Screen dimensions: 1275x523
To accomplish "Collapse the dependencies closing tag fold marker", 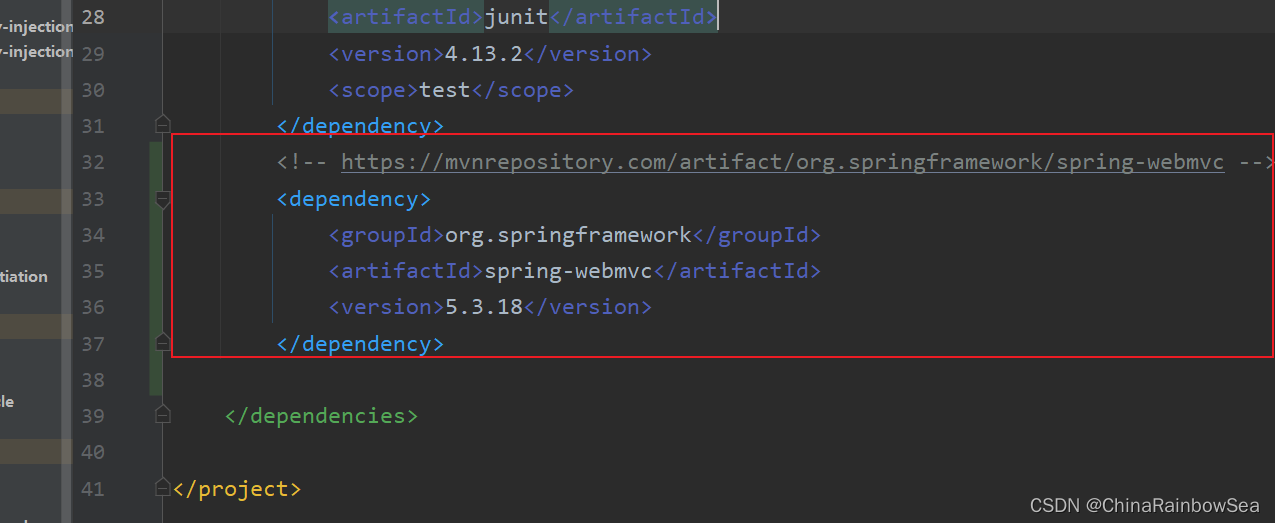I will 162,415.
